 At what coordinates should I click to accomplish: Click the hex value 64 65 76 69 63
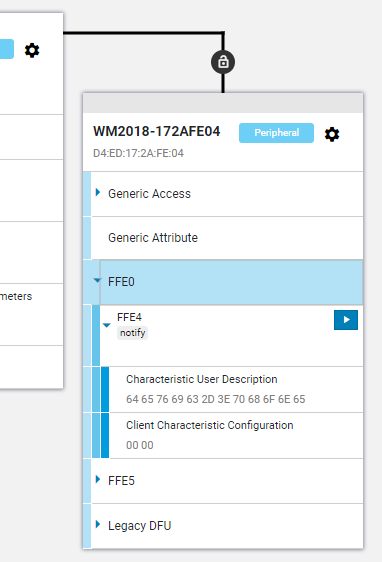pos(162,399)
